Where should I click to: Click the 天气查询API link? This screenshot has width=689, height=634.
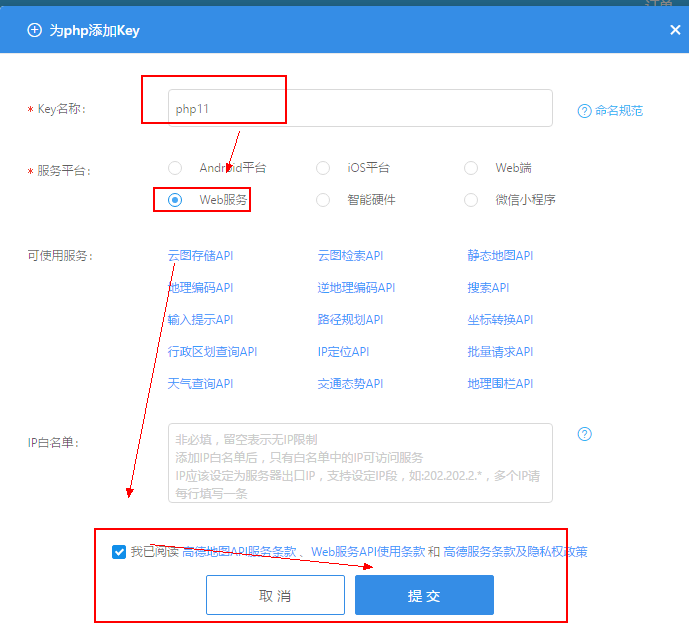(x=200, y=384)
